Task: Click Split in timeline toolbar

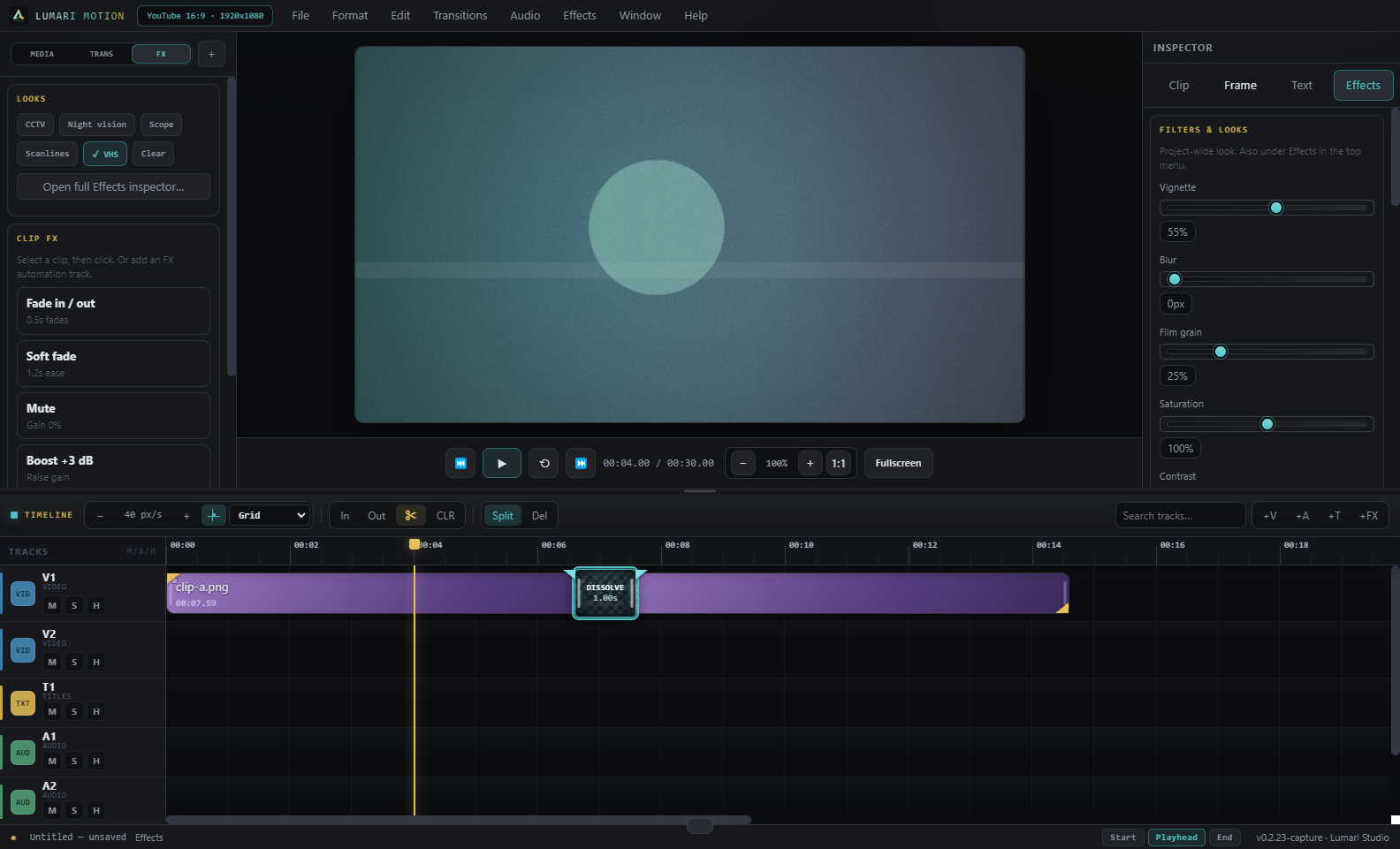Action: click(503, 516)
